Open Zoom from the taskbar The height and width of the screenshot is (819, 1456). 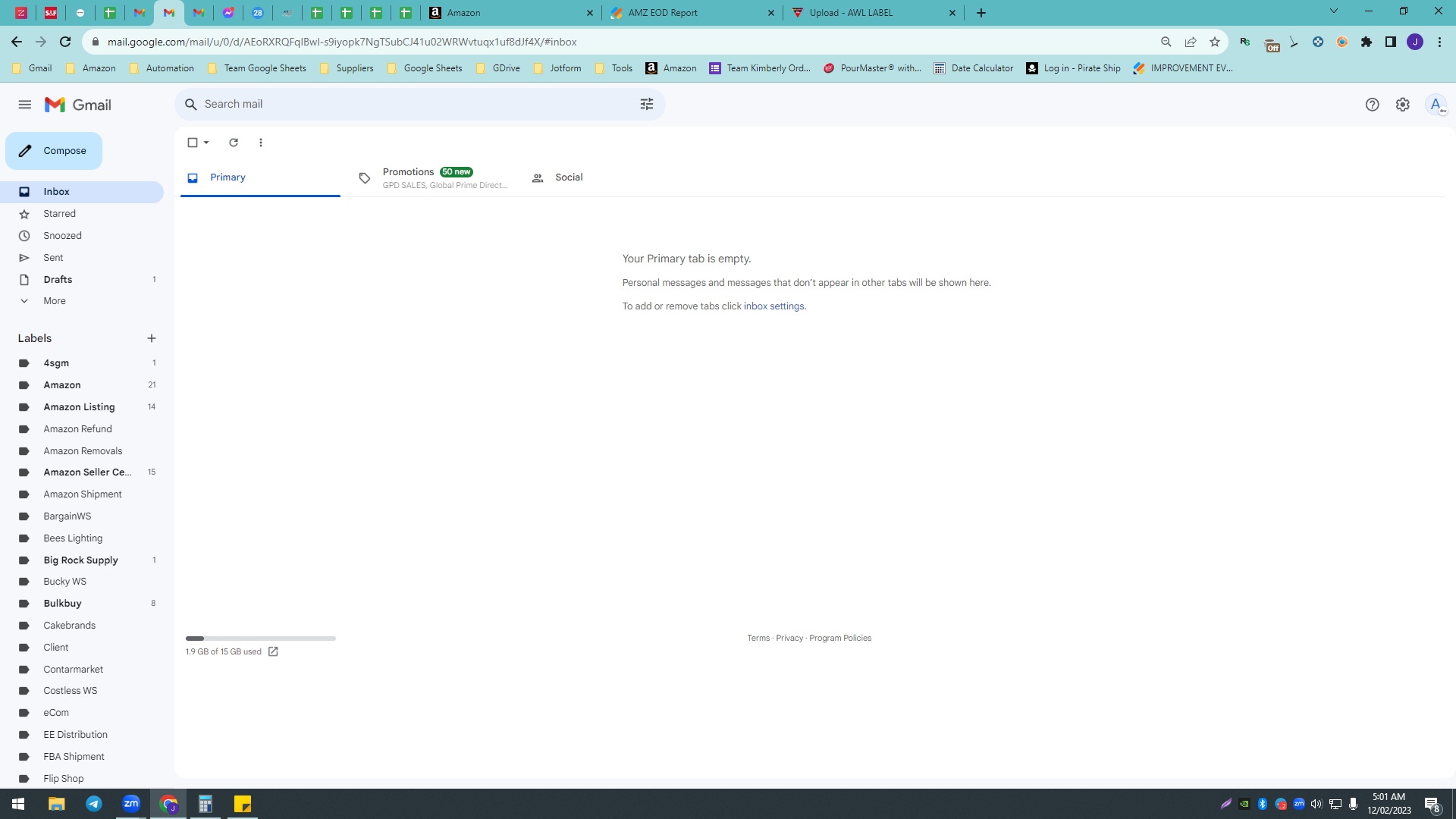(131, 804)
